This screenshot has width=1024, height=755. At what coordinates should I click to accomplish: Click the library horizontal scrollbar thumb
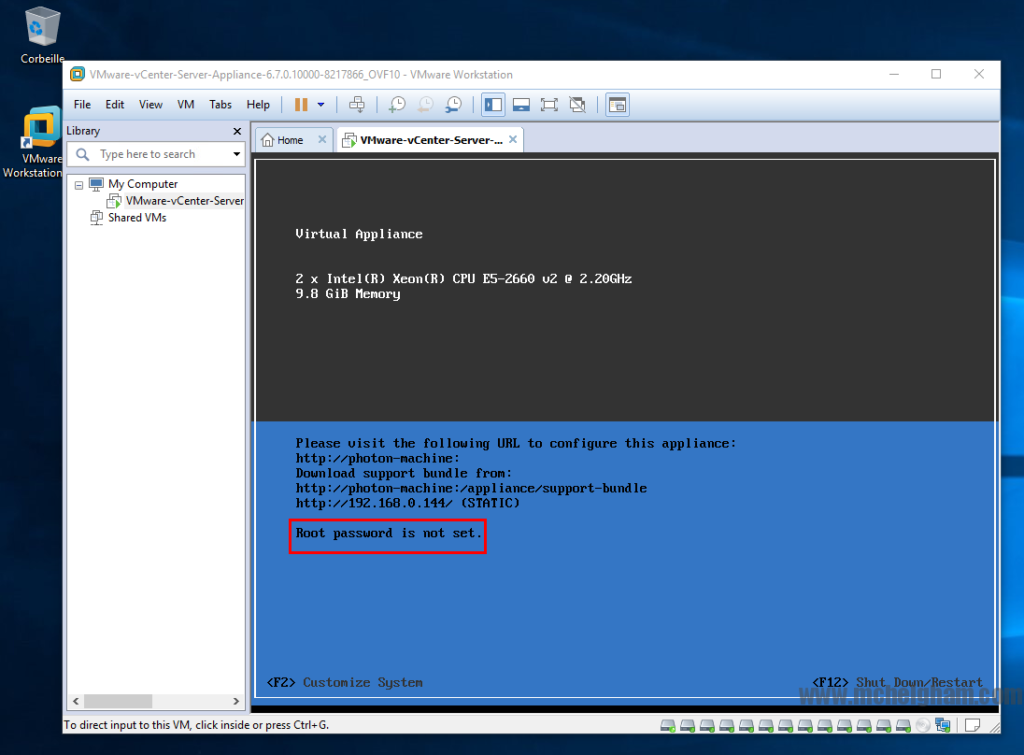[118, 701]
